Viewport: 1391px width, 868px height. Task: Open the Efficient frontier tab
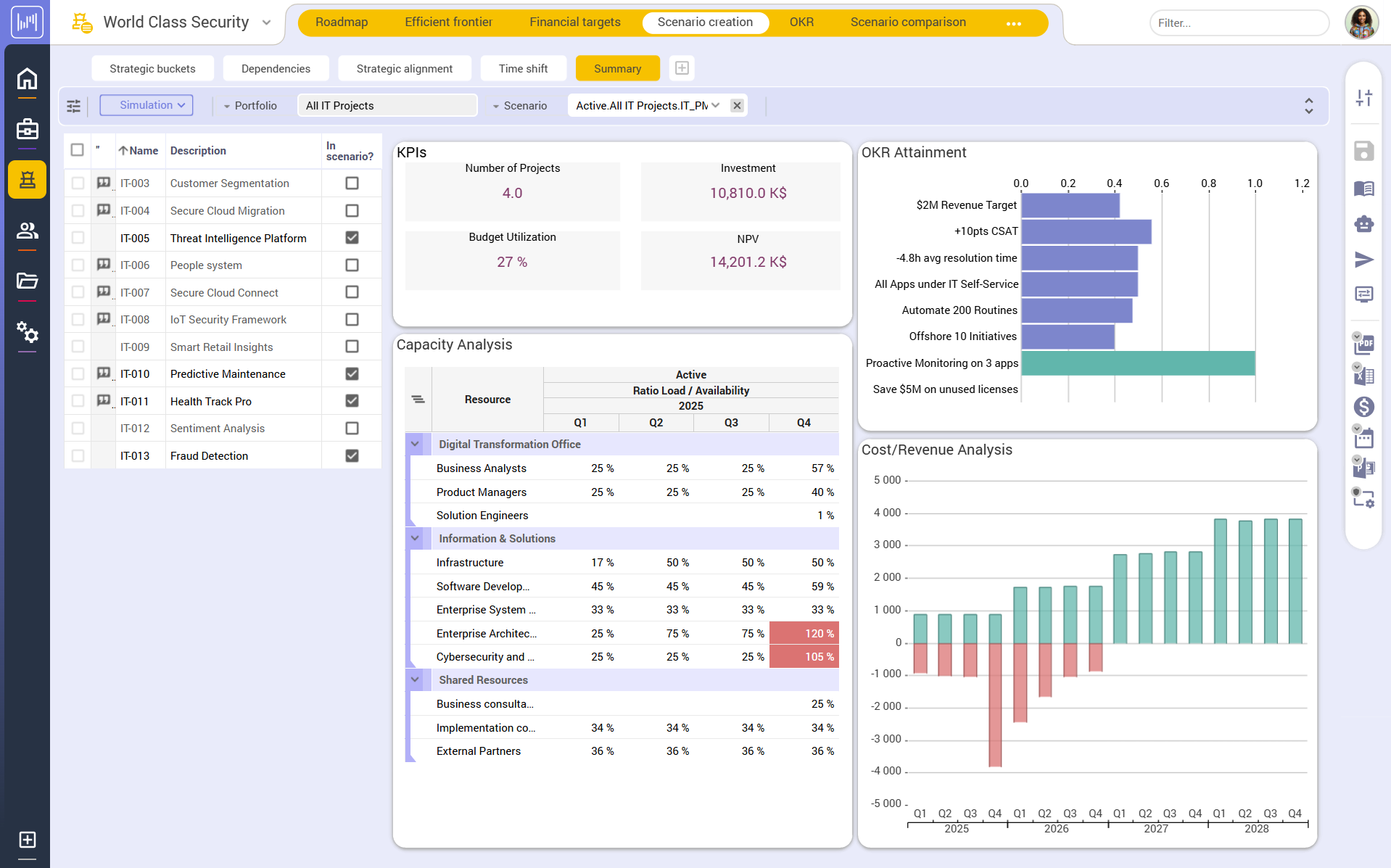point(447,22)
